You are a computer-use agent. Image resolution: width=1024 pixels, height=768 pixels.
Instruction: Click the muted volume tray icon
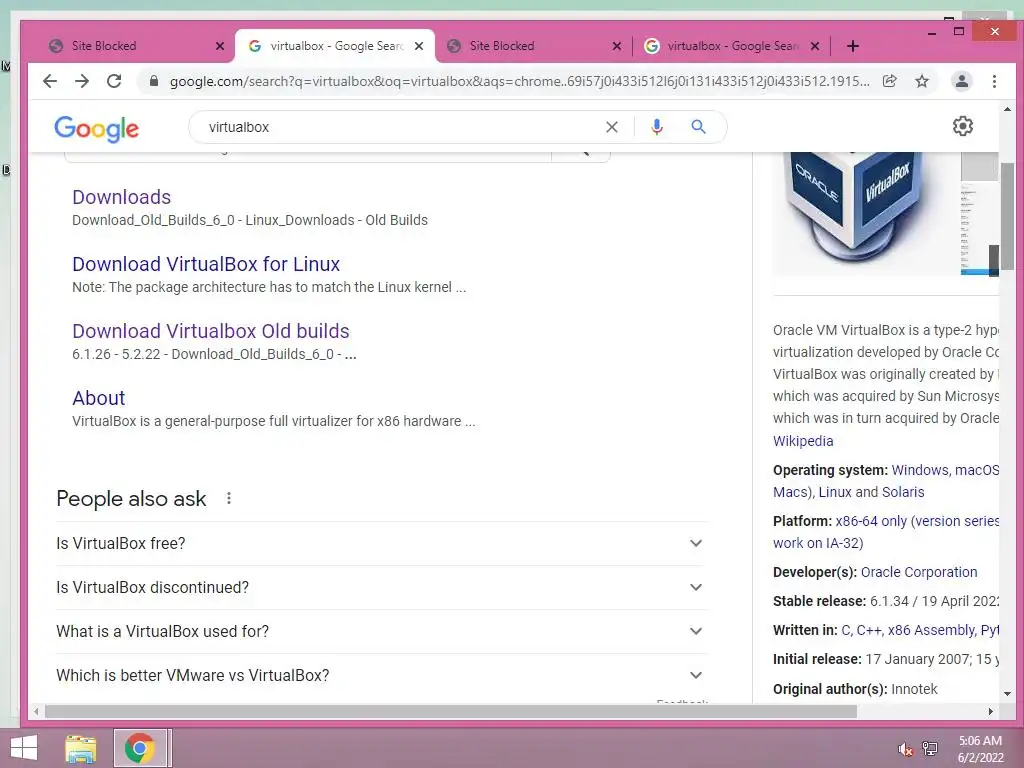click(x=905, y=749)
